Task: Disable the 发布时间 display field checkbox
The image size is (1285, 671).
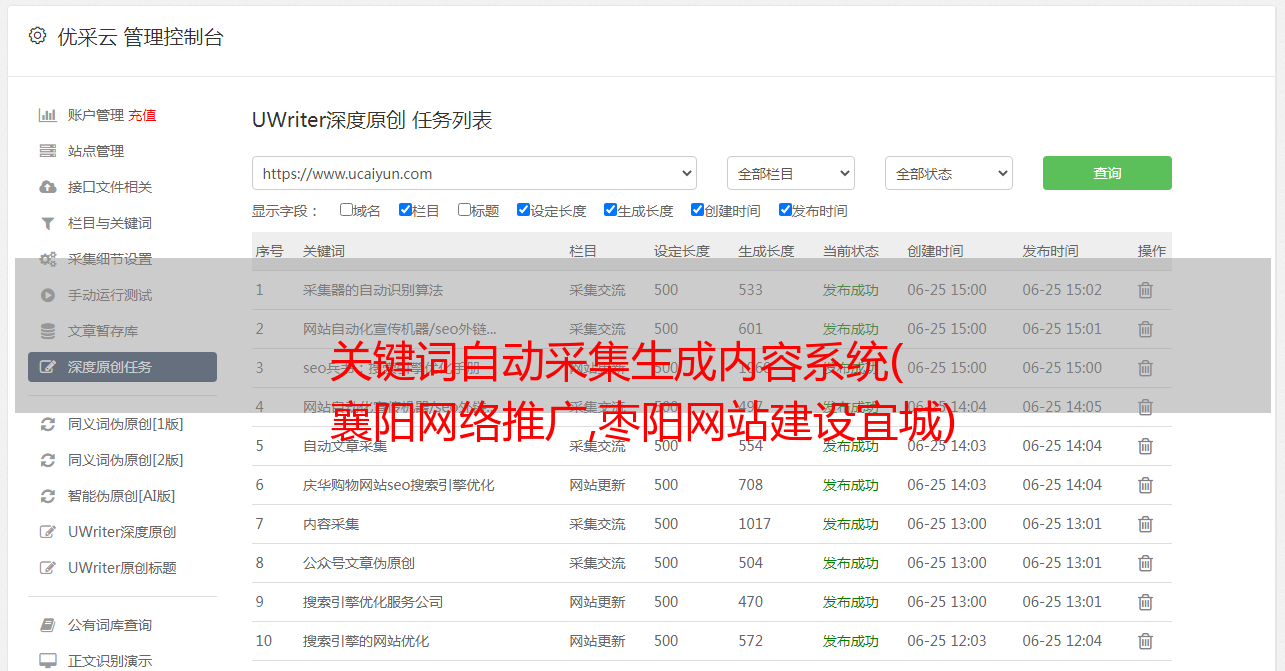Action: pyautogui.click(x=785, y=210)
